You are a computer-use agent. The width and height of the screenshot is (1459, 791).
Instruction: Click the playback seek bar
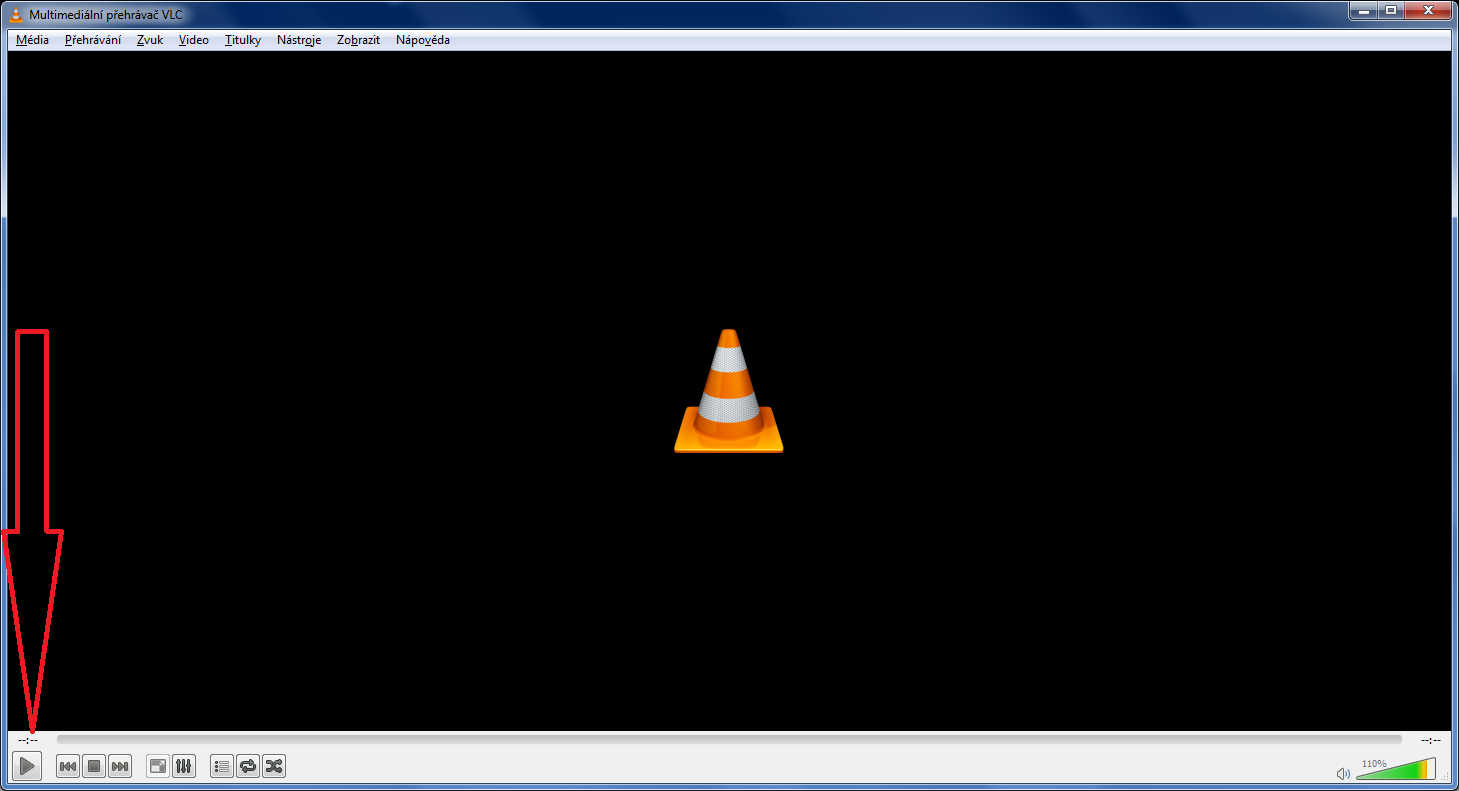(x=728, y=740)
